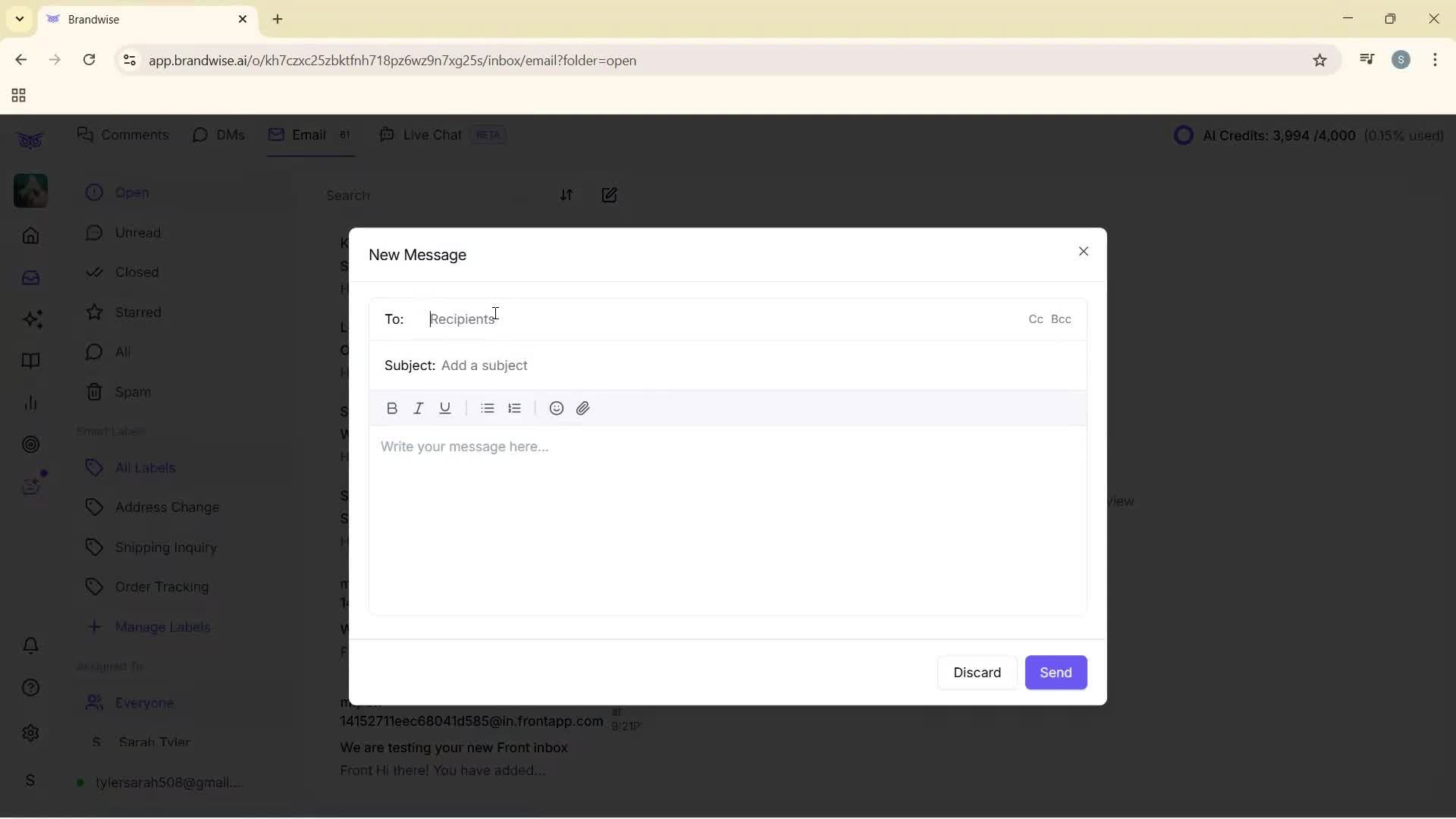Open the browser tab search chevron

tap(18, 19)
